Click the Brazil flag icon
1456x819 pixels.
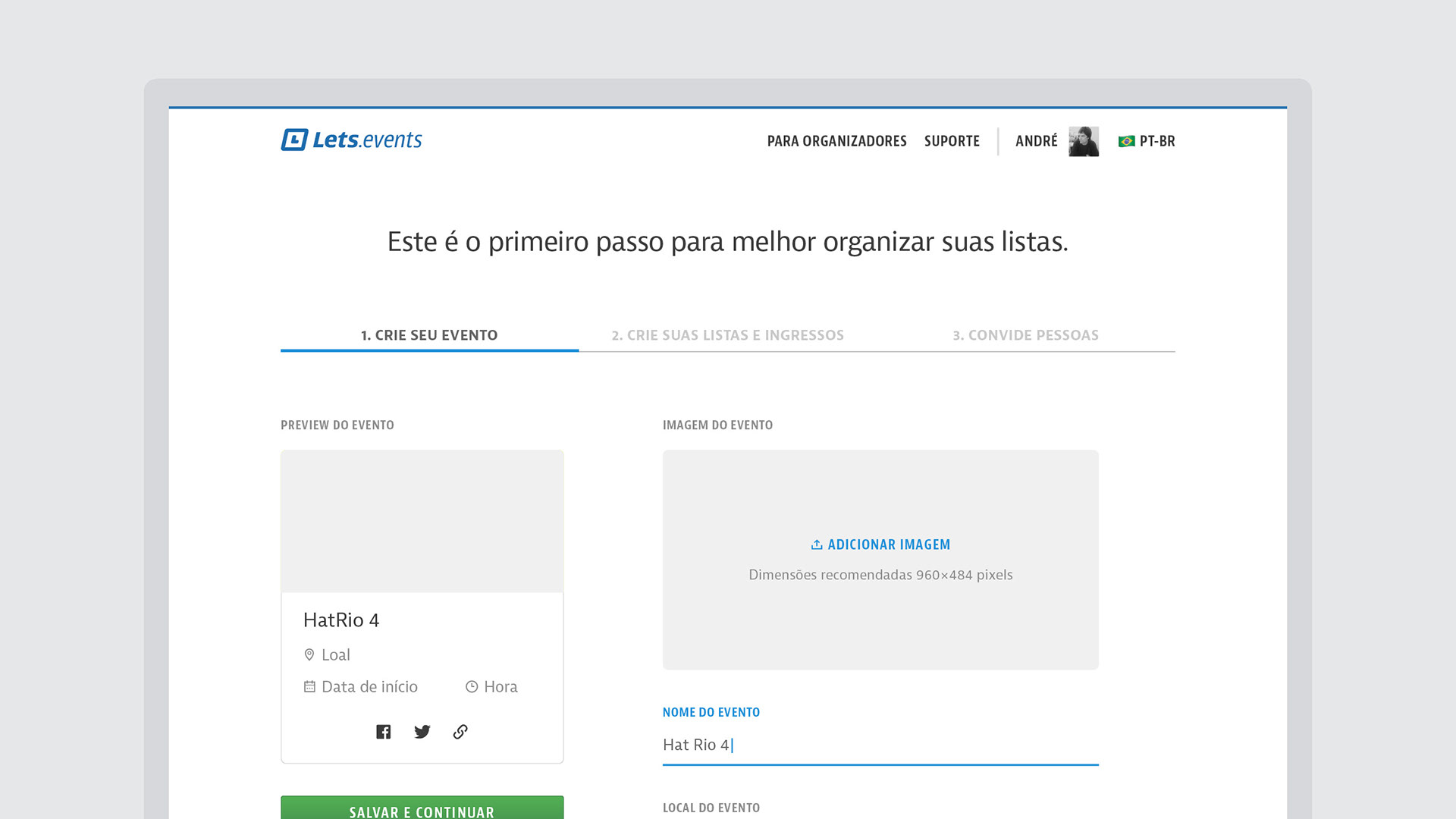click(1126, 141)
